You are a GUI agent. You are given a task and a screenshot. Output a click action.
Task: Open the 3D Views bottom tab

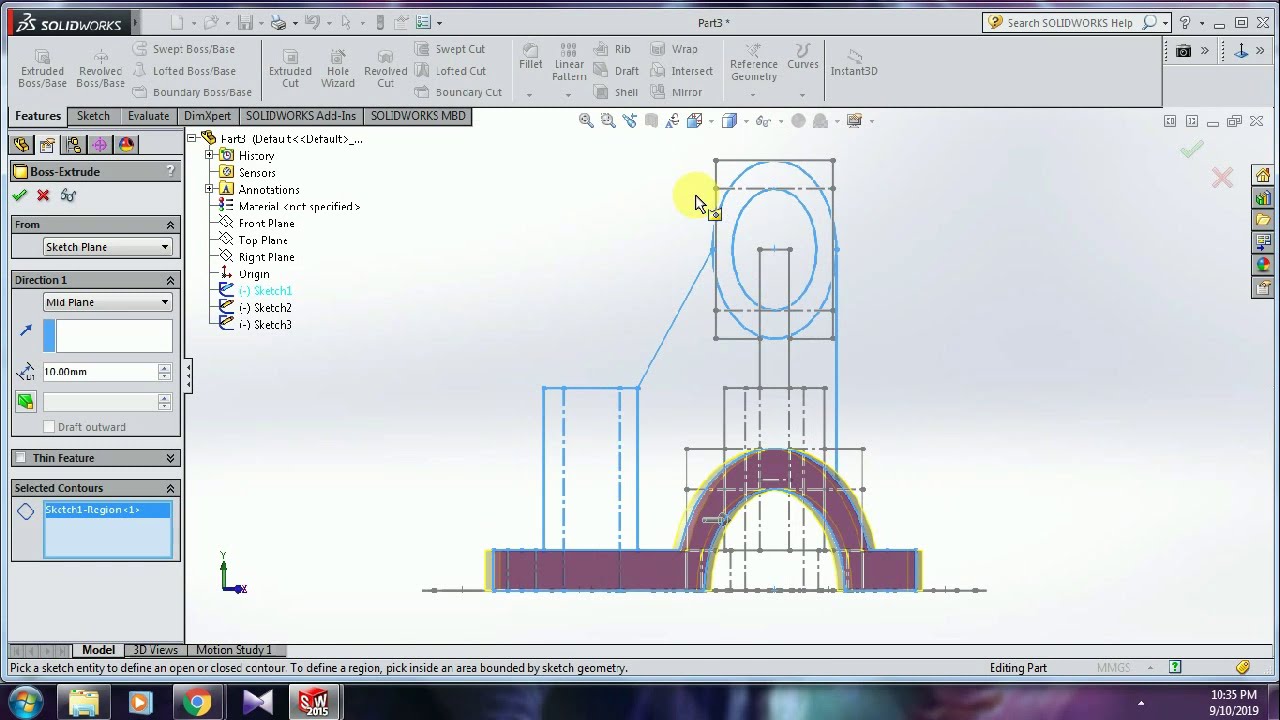coord(156,650)
